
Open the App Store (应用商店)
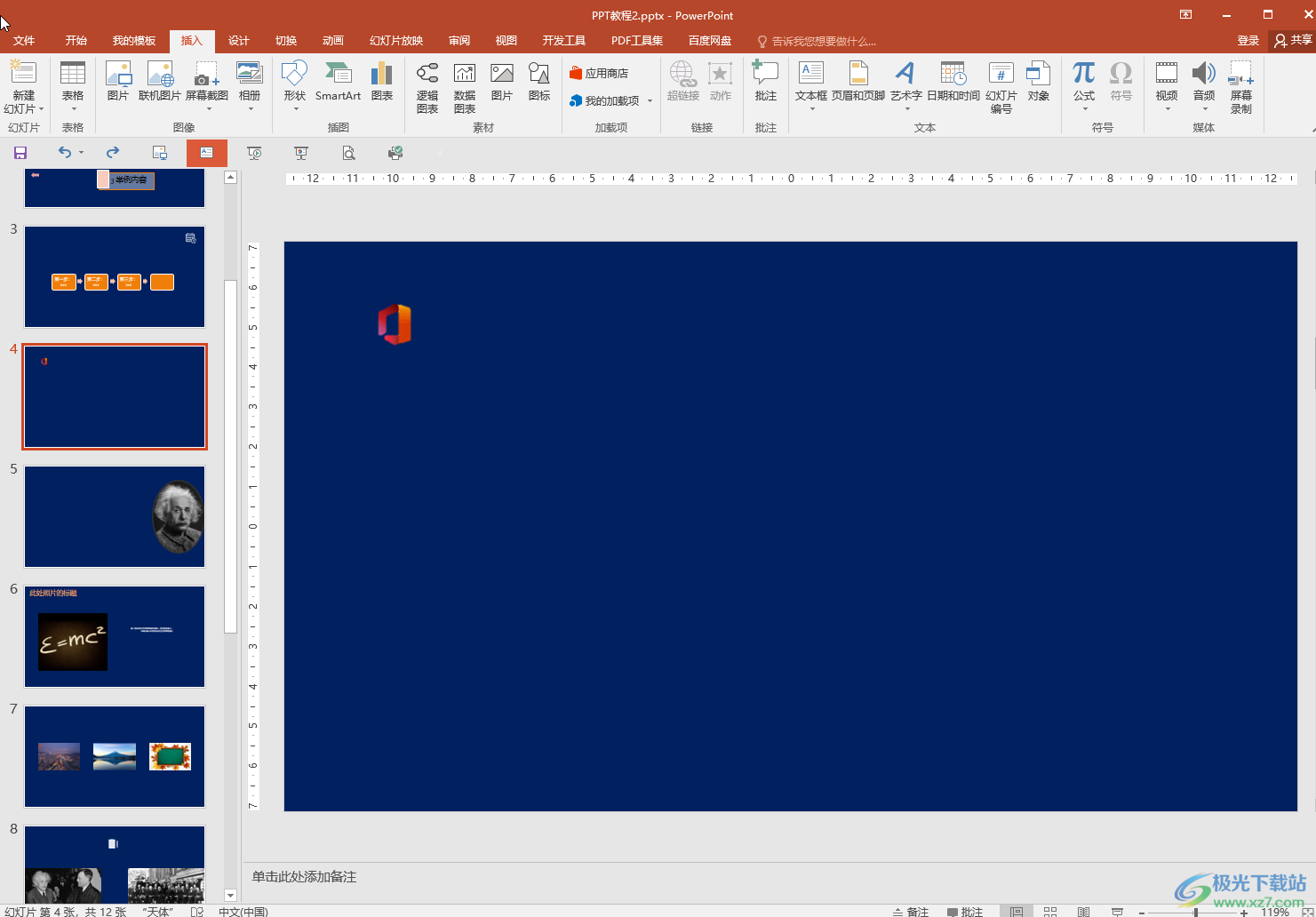[600, 73]
